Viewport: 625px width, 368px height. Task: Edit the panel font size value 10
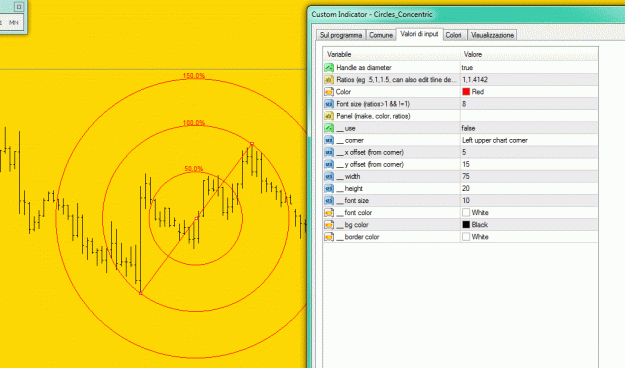(x=529, y=201)
